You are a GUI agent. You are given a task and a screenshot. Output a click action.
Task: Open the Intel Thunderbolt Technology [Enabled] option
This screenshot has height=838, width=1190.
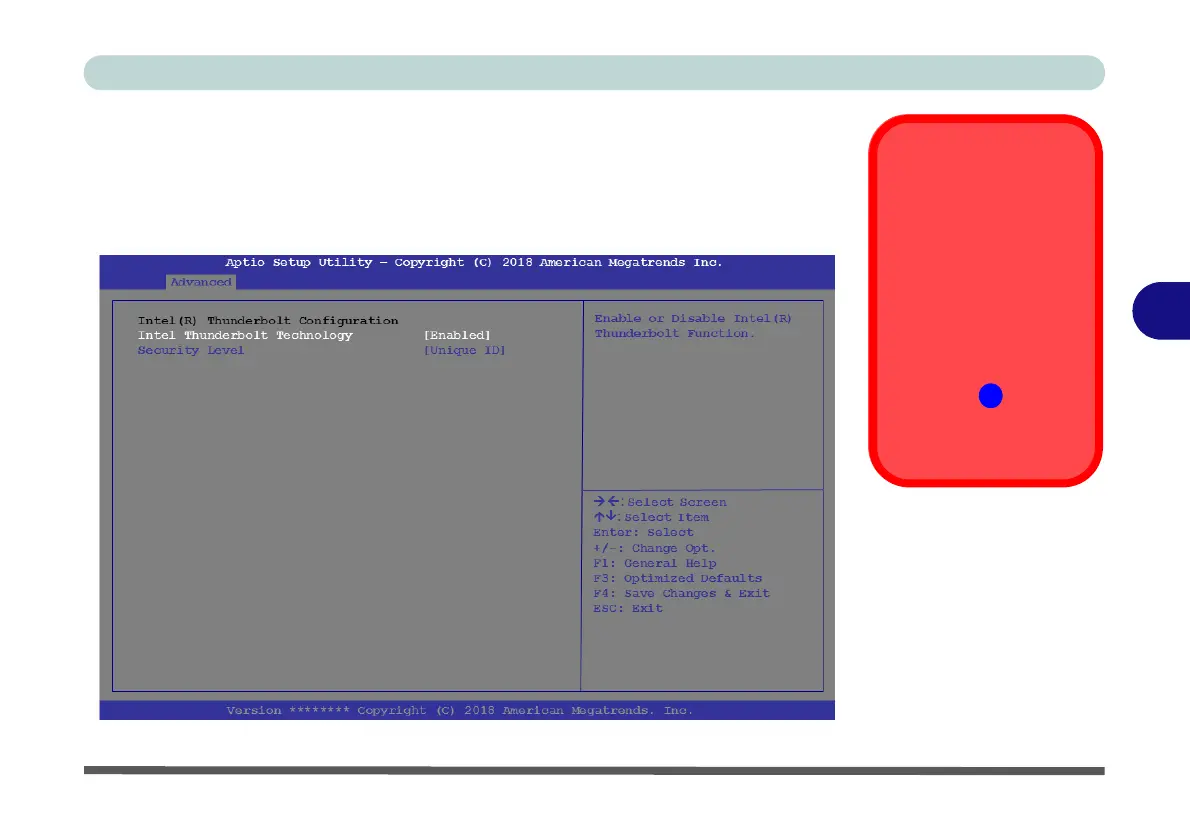457,336
